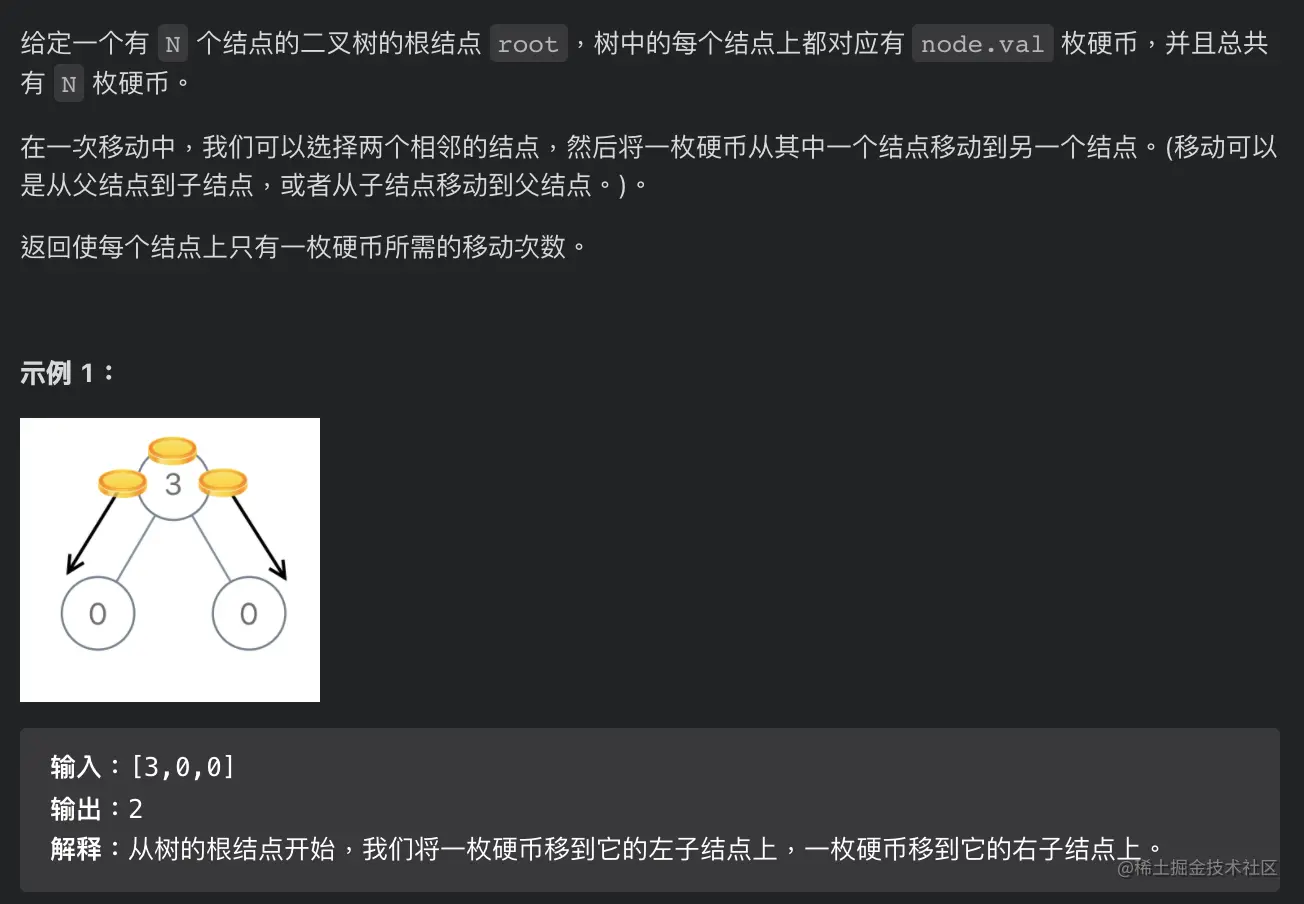Image resolution: width=1304 pixels, height=904 pixels.
Task: Click the first 'N' code badge in opening line
Action: [172, 45]
